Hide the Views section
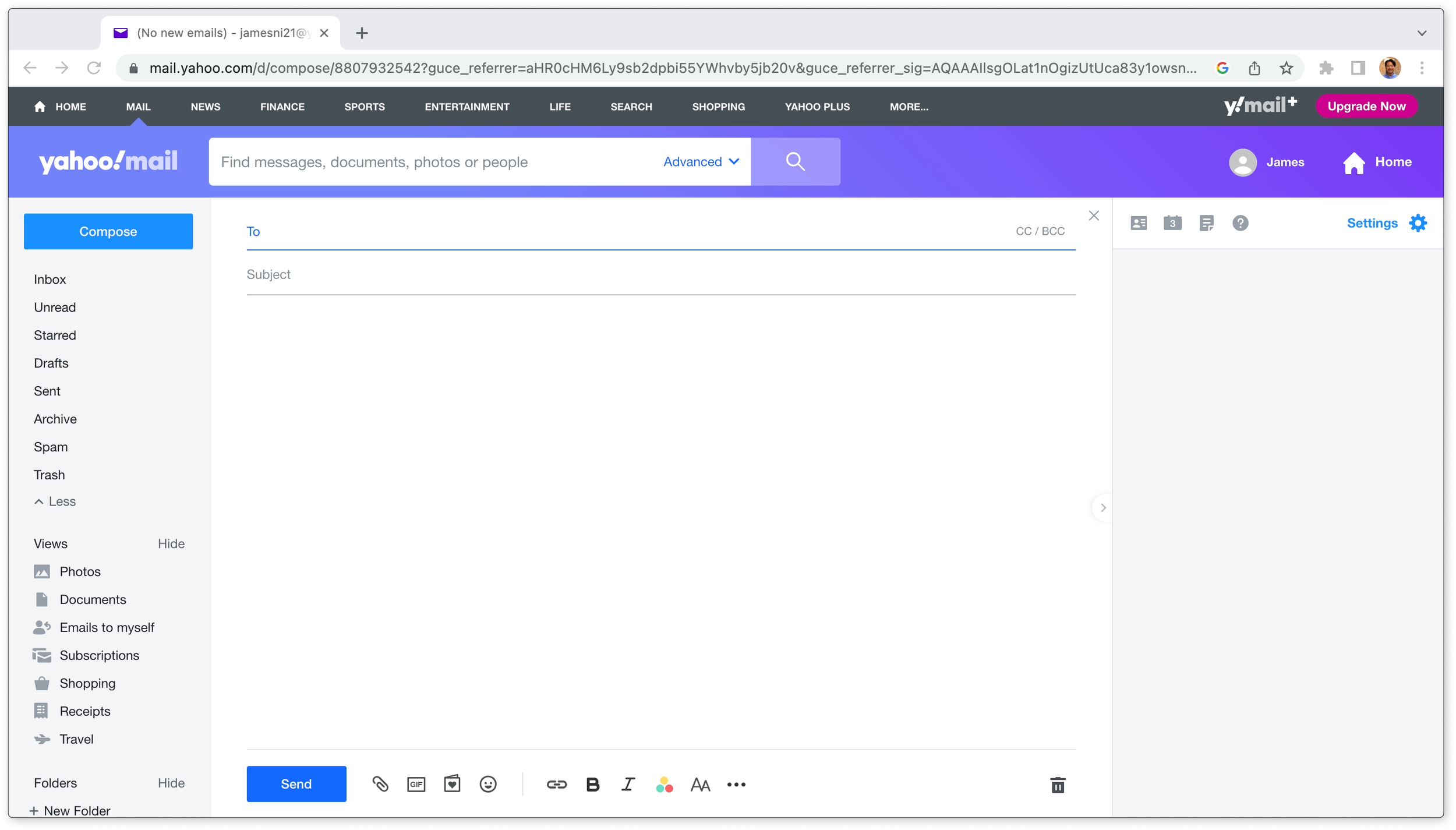 click(x=171, y=543)
